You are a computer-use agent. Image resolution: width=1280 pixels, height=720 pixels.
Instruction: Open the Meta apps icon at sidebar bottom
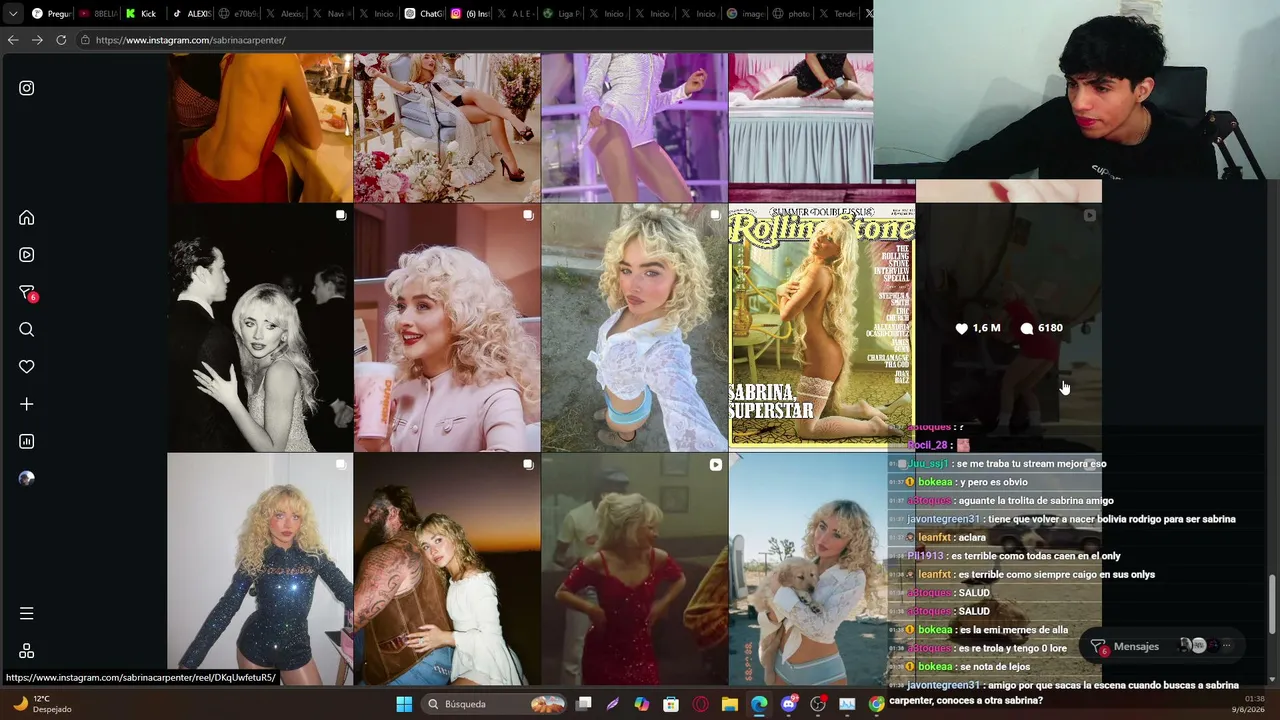[x=27, y=651]
